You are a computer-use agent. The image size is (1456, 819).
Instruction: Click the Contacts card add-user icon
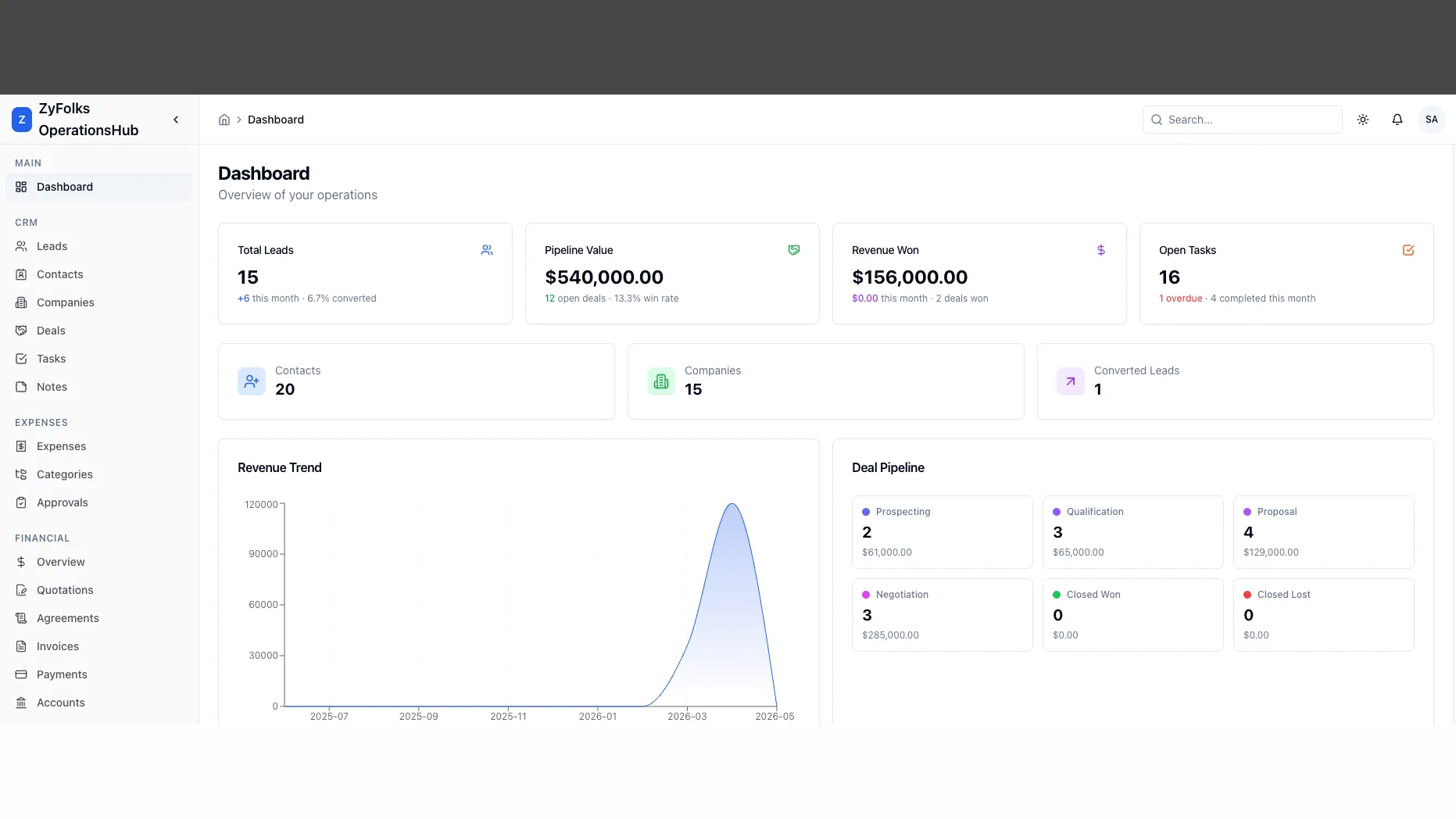click(252, 381)
